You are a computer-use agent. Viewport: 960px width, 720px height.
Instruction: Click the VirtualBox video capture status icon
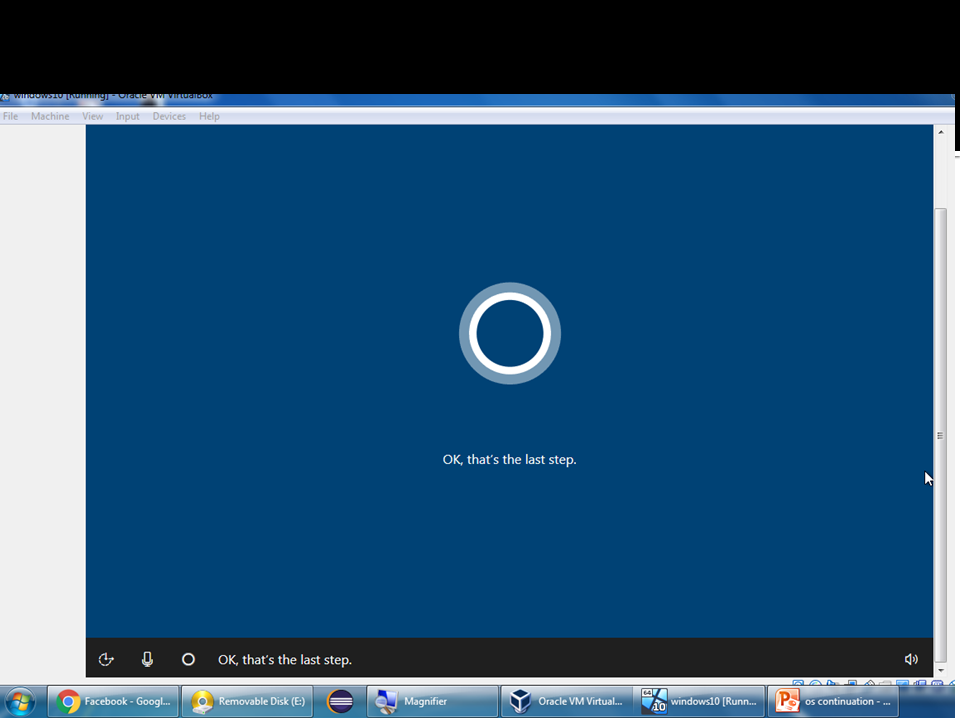(x=920, y=682)
